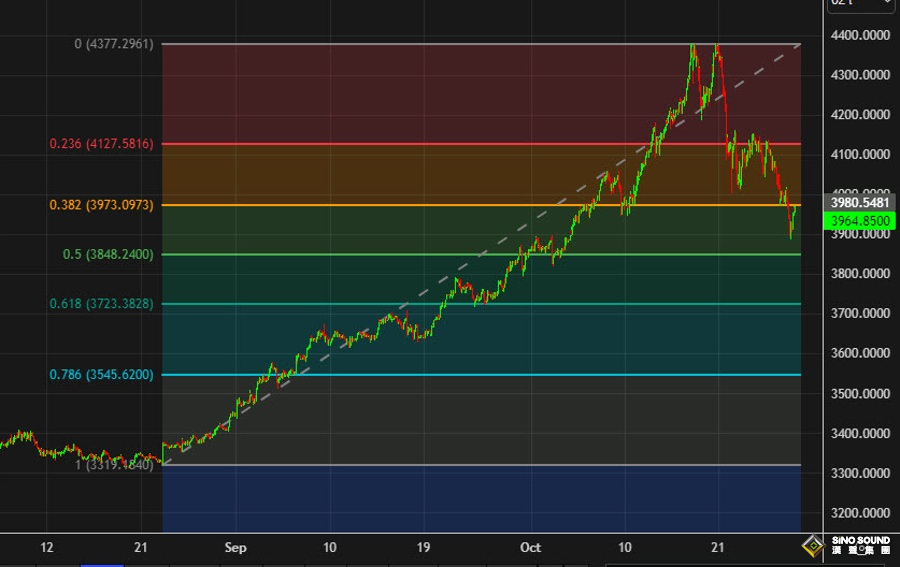
Task: Click the Oct label on time axis
Action: [530, 547]
